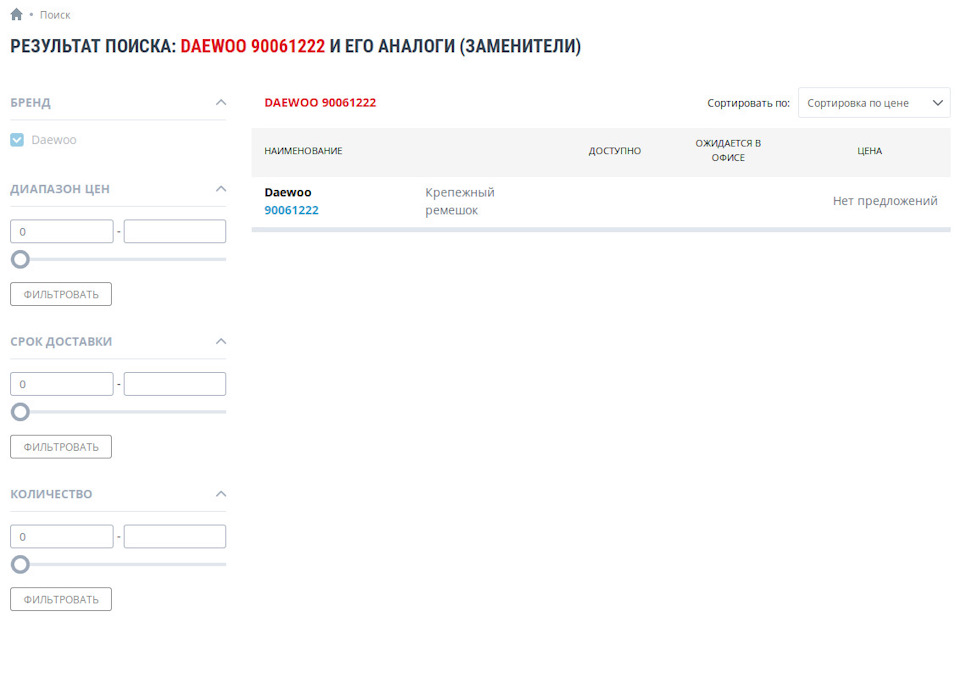Click Фильтровать button under Количество

click(x=61, y=599)
